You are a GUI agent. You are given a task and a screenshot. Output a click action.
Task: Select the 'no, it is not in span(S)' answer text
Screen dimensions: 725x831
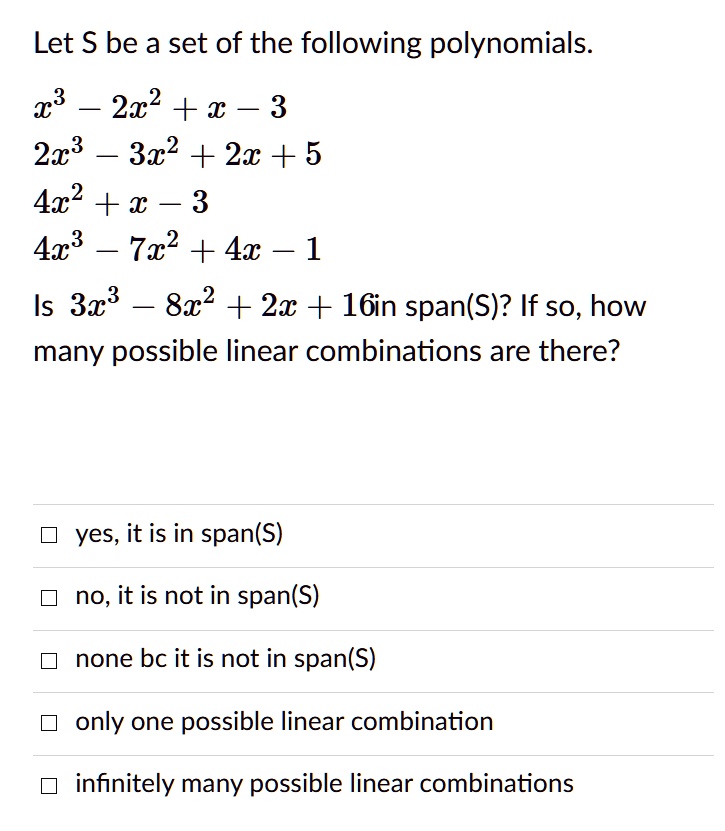(196, 597)
